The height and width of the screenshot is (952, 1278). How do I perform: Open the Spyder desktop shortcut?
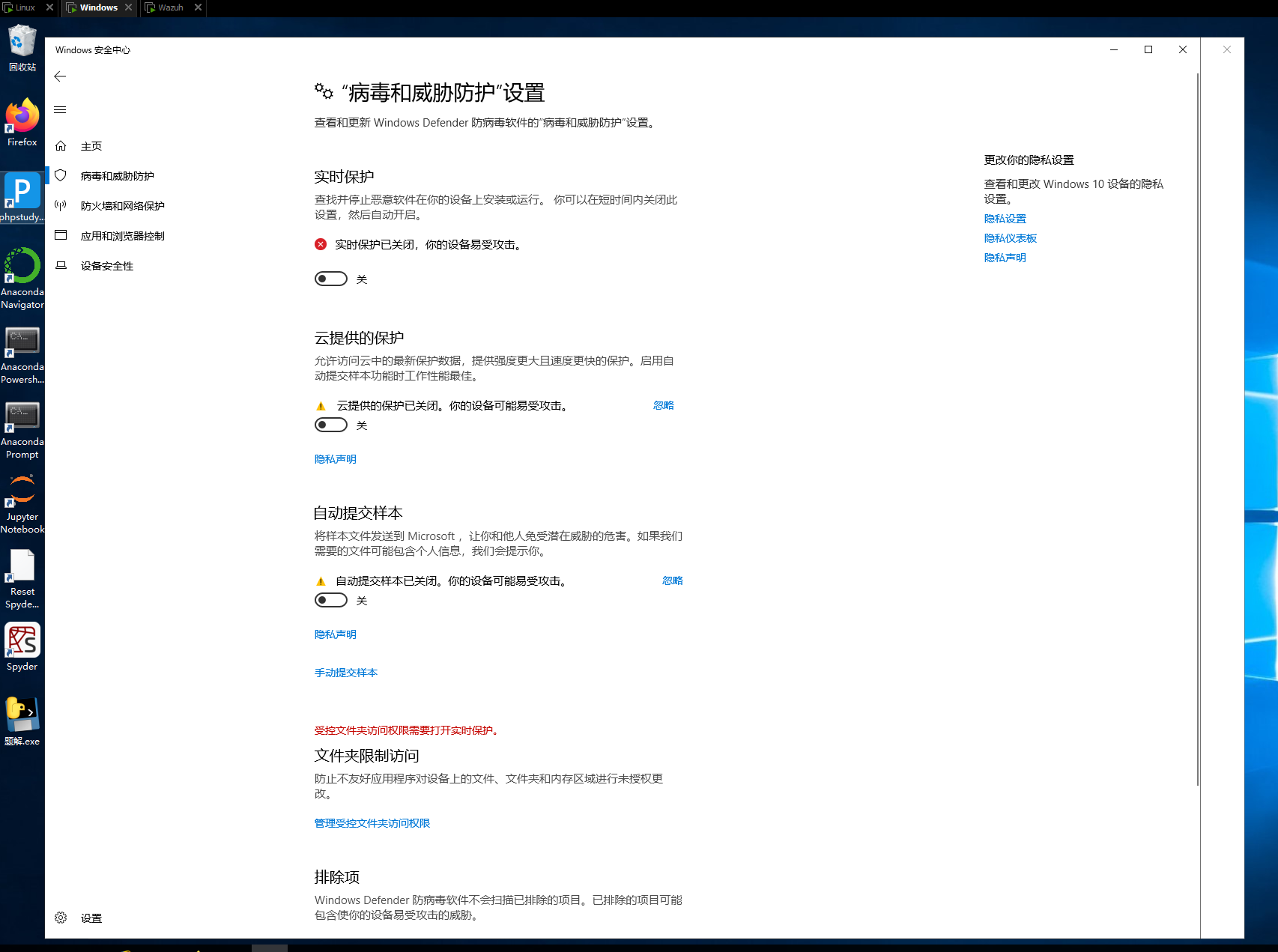pos(22,646)
